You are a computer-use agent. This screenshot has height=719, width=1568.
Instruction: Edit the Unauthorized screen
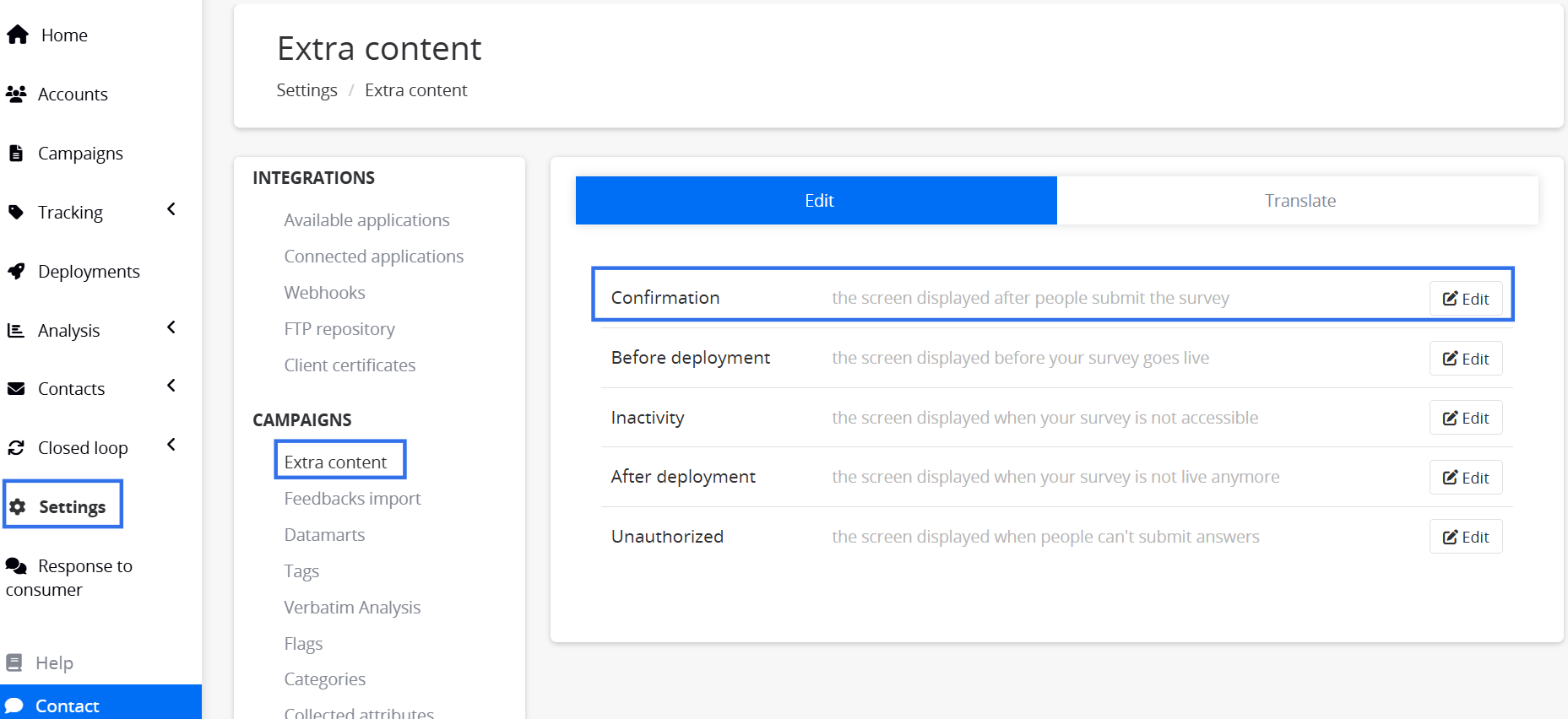coord(1465,537)
